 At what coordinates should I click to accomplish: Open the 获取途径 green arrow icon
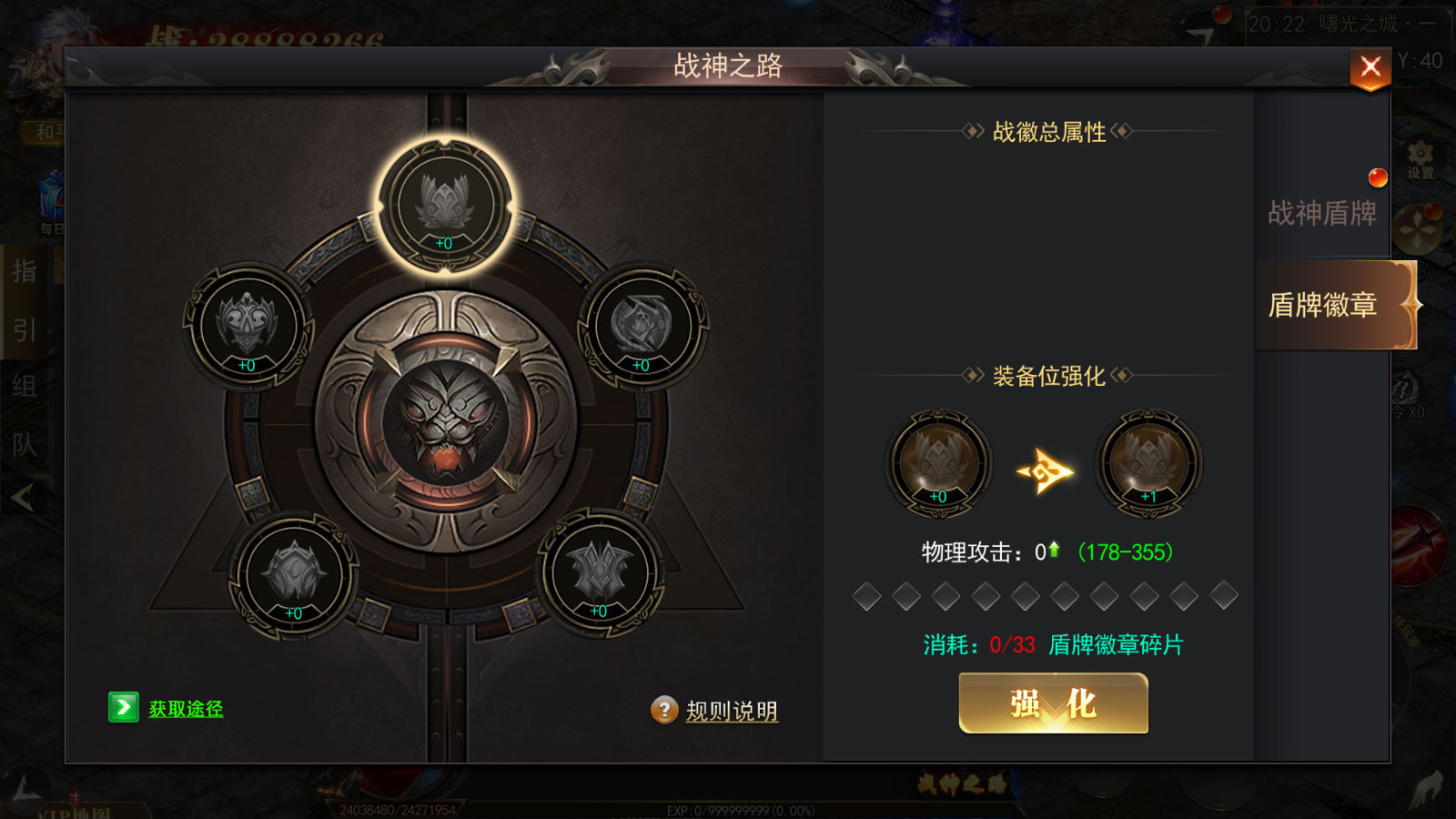124,707
